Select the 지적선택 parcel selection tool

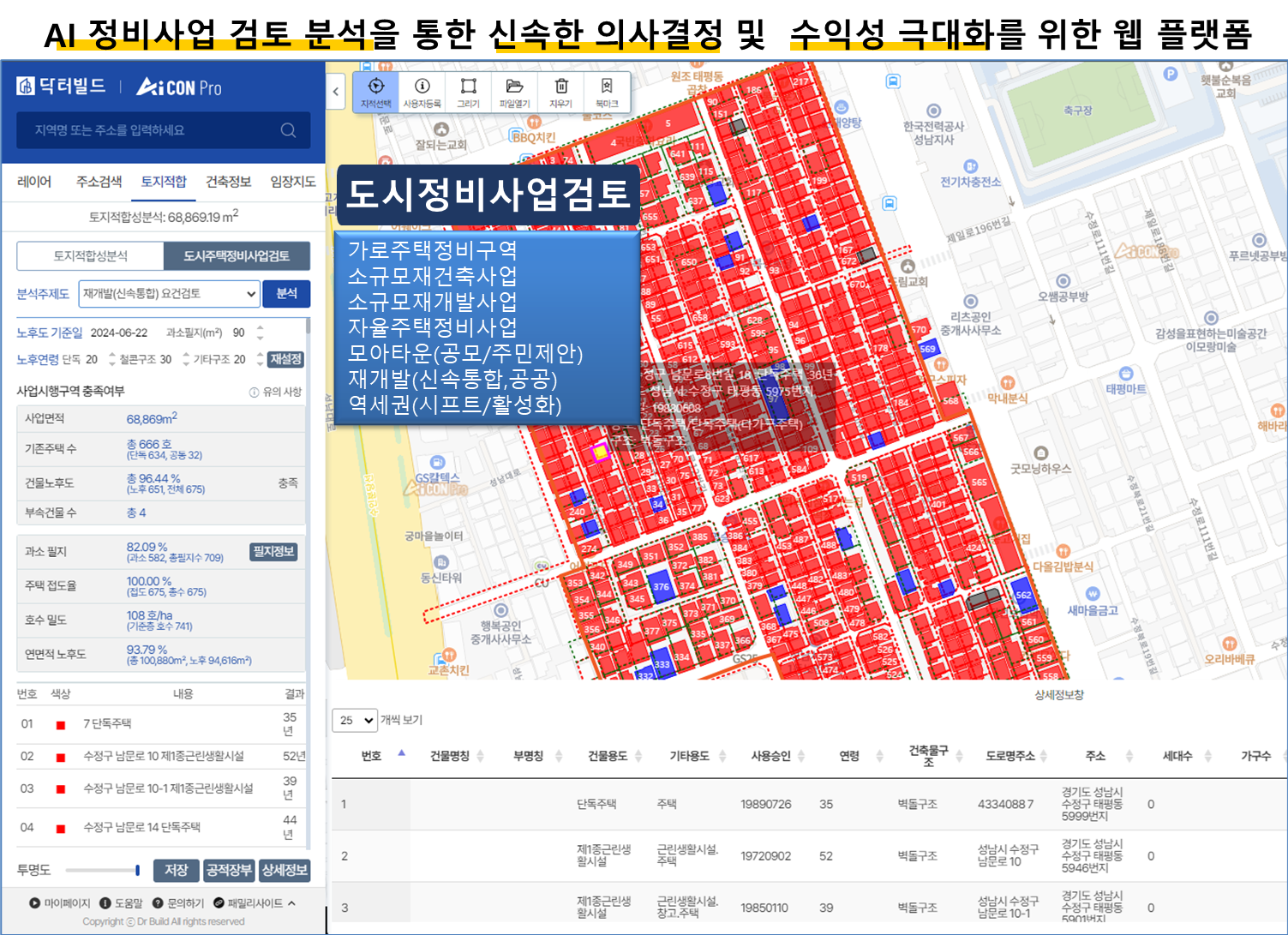coord(375,91)
